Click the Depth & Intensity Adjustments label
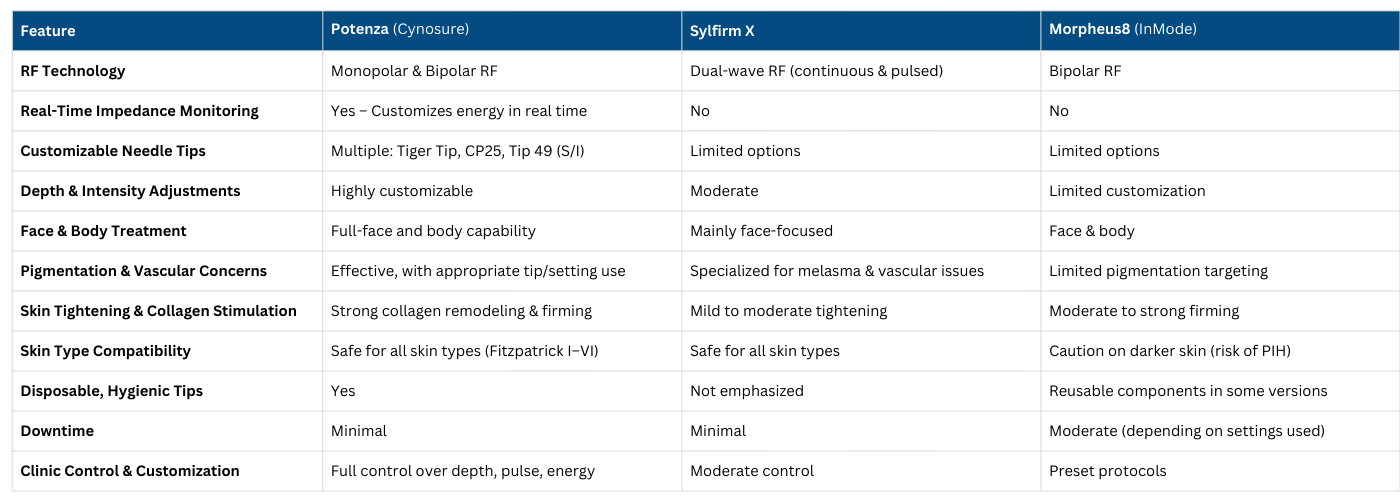 [x=130, y=191]
